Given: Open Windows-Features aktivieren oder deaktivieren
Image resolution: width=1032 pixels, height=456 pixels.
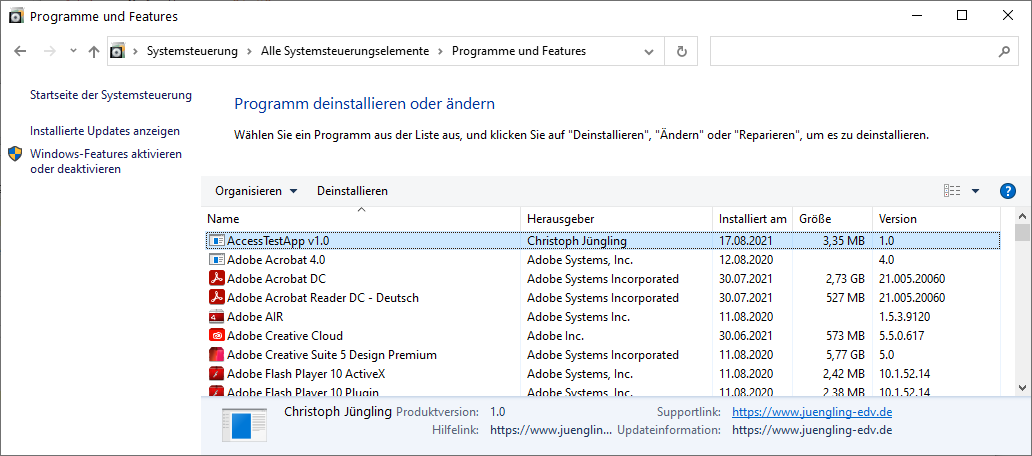Looking at the screenshot, I should [x=106, y=161].
